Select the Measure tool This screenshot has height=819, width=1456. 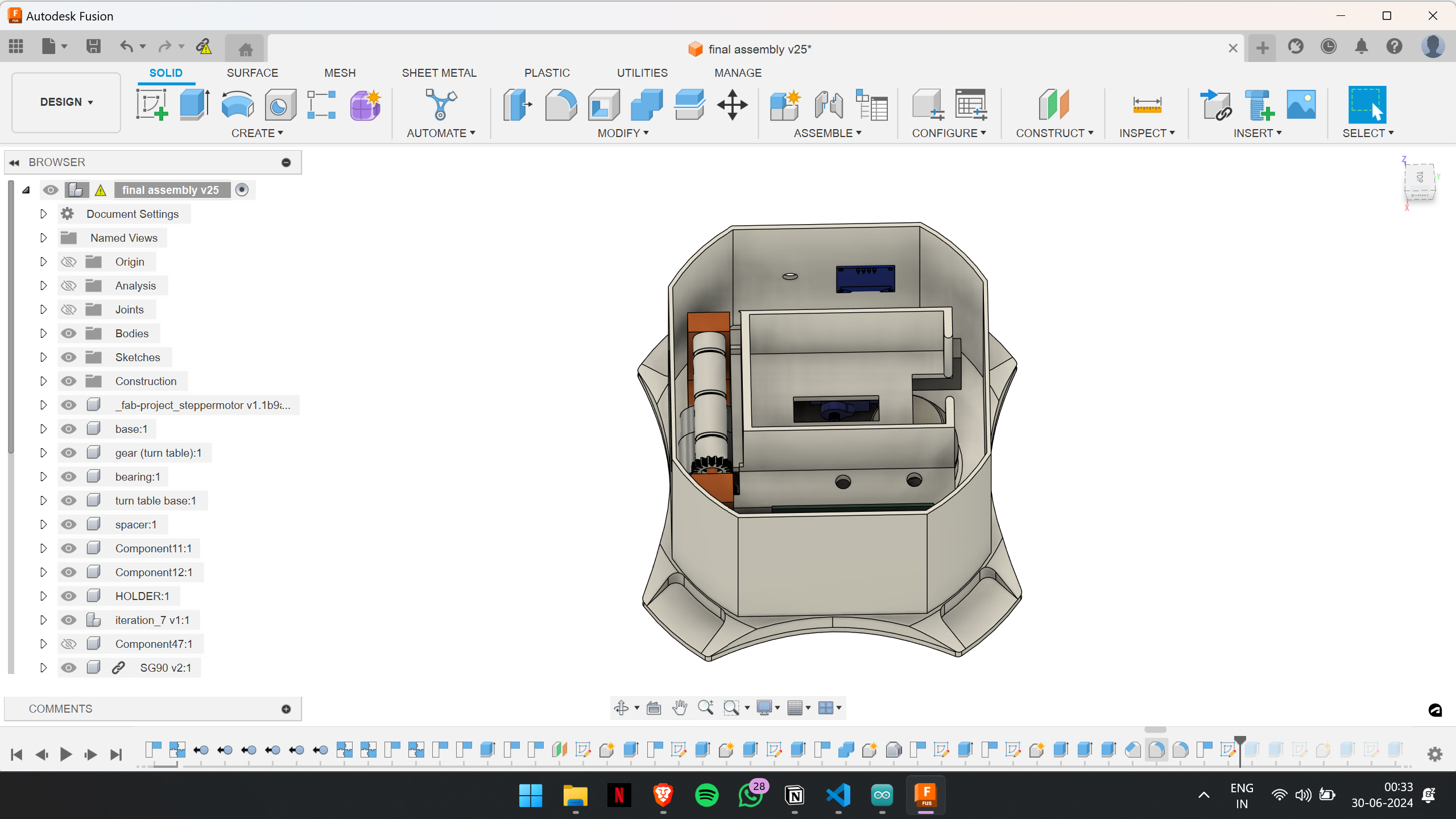pyautogui.click(x=1147, y=105)
